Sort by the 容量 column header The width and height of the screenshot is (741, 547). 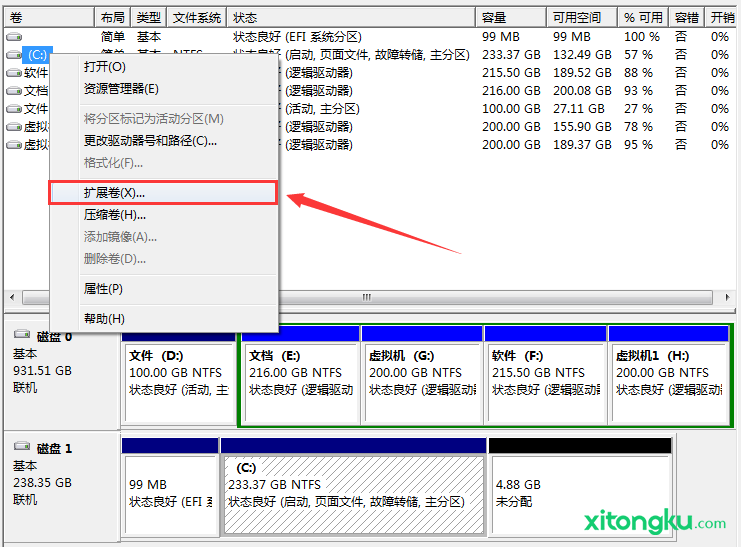pyautogui.click(x=510, y=18)
